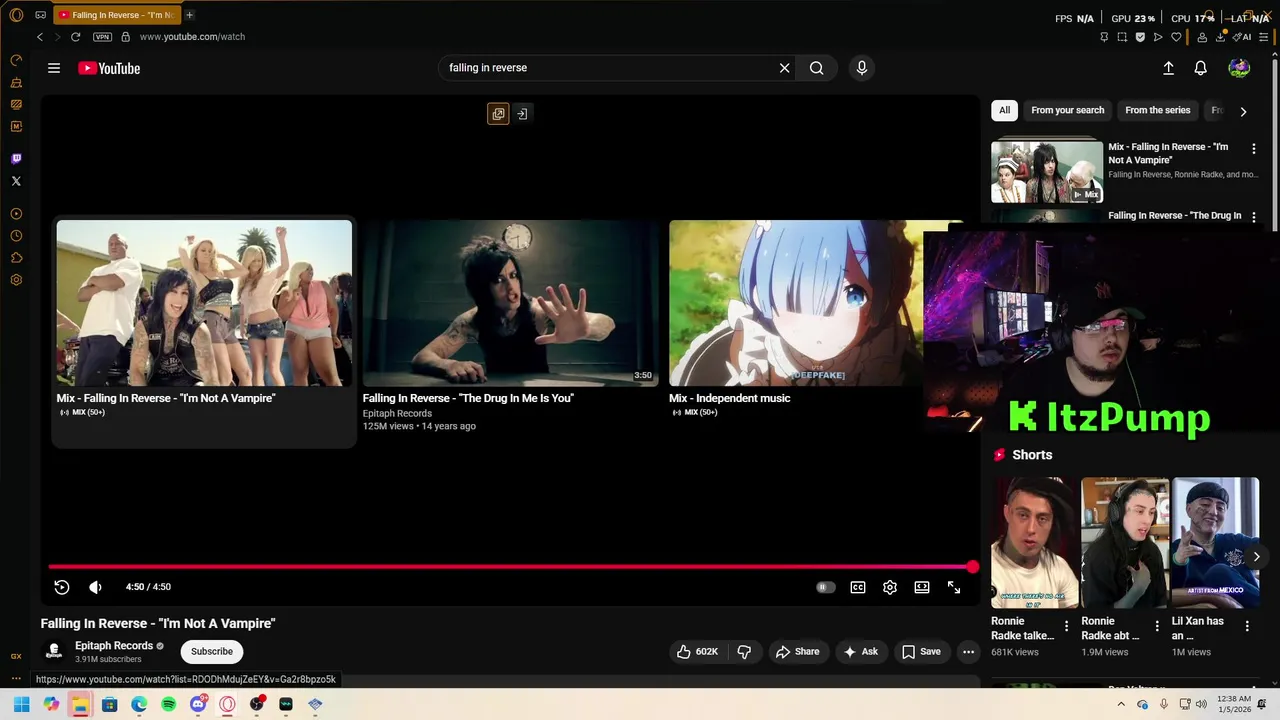Open the YouTube hamburger guide menu
This screenshot has height=720, width=1280.
point(54,68)
